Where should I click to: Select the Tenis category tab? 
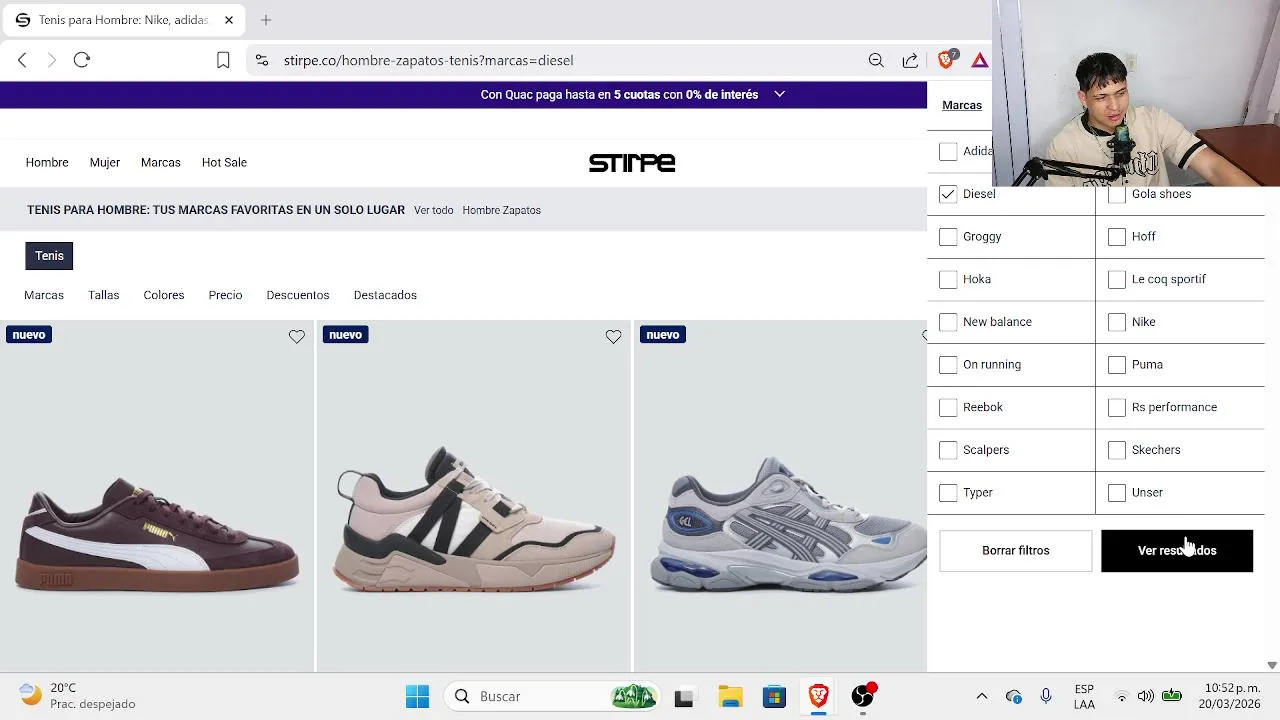49,256
